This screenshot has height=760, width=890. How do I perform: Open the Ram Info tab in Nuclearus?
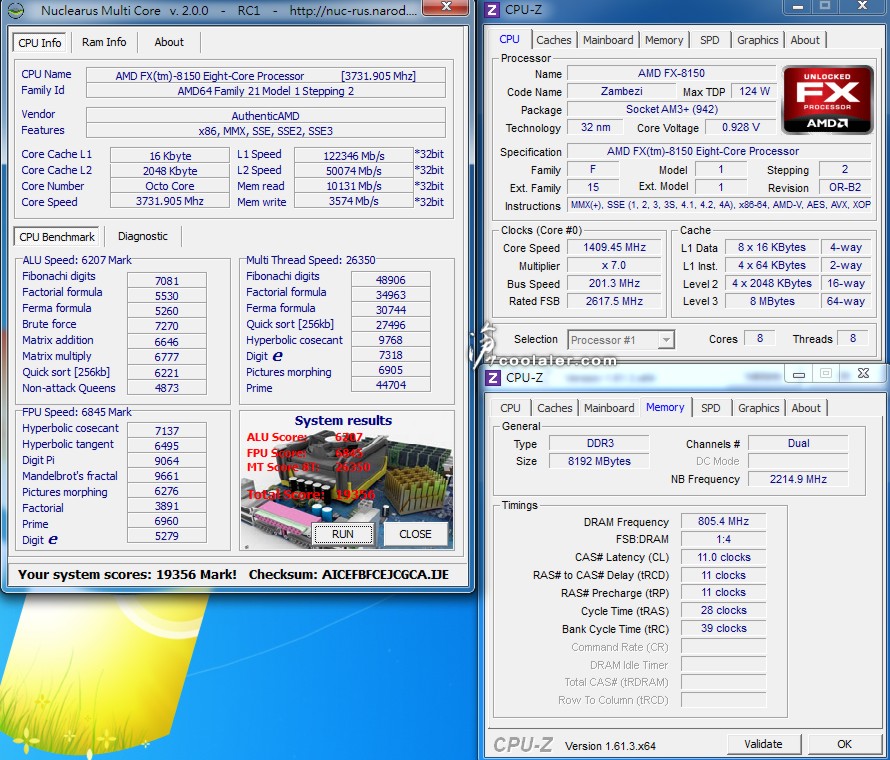click(x=104, y=42)
